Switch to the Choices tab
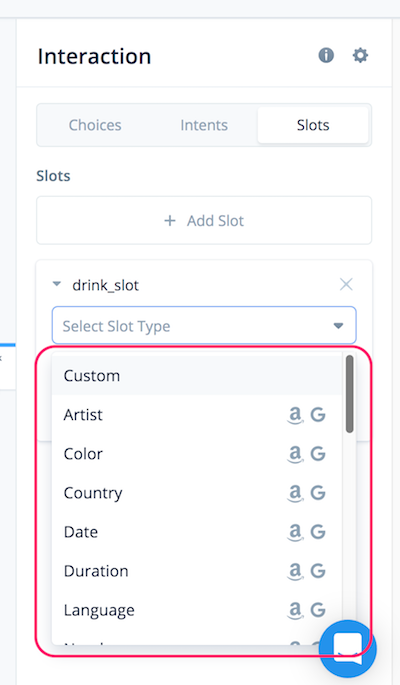This screenshot has width=400, height=685. pos(95,125)
